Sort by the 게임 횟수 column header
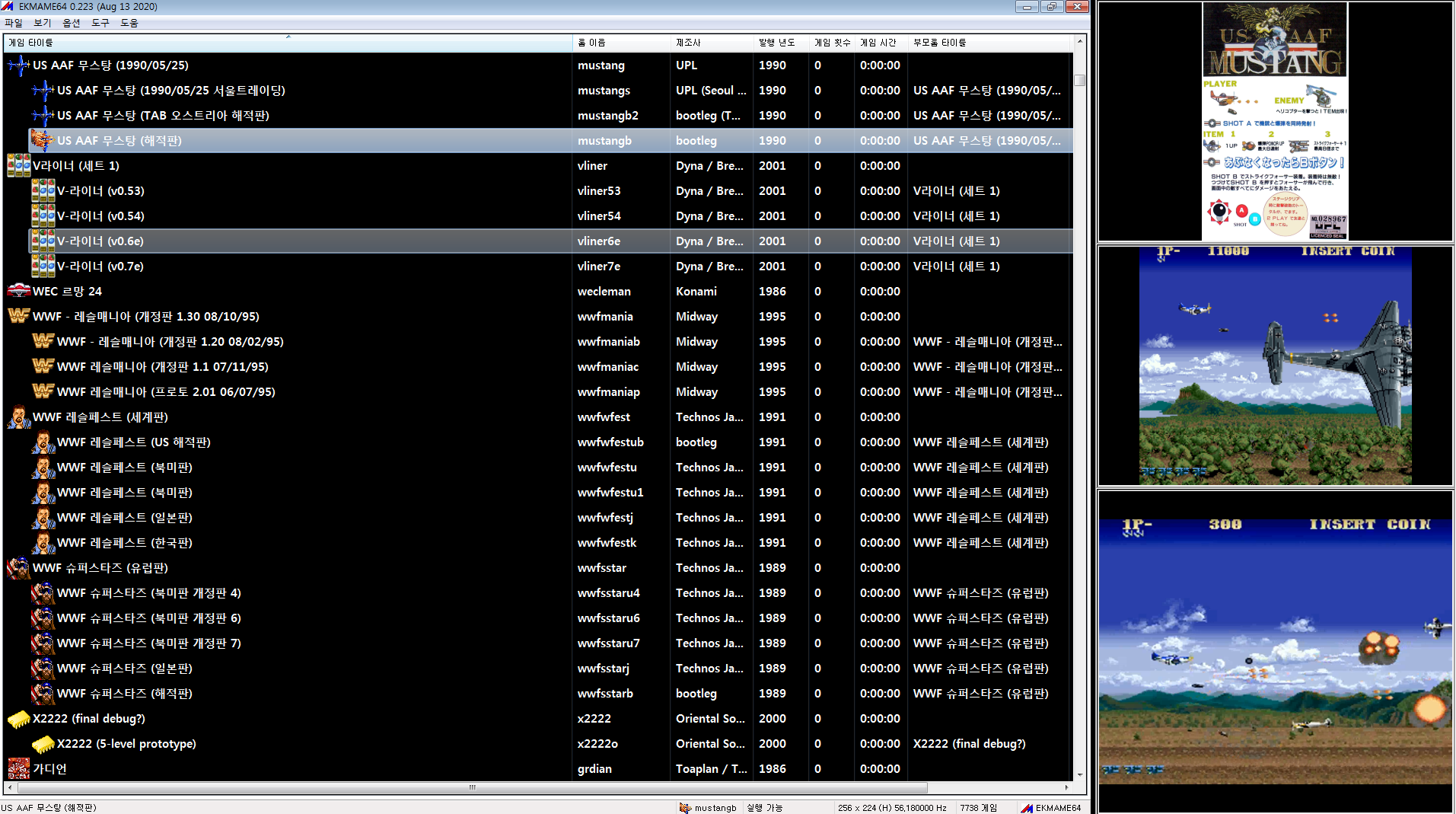The height and width of the screenshot is (814, 1456). [x=832, y=43]
